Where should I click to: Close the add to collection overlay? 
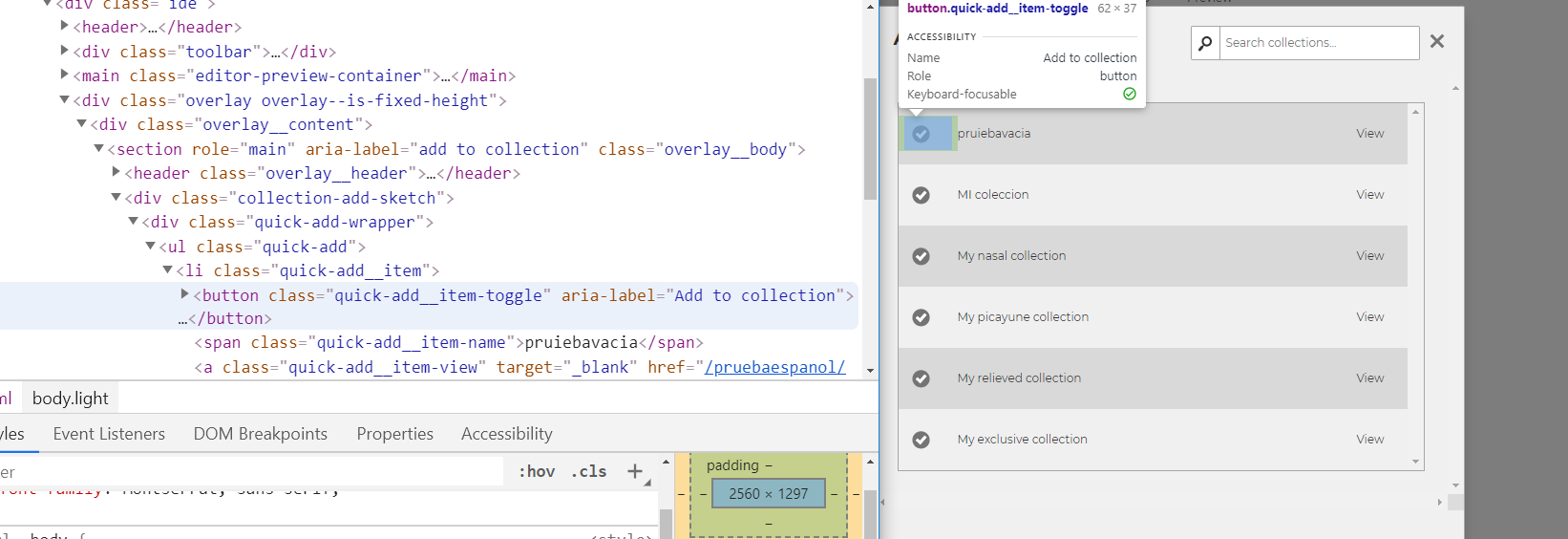click(1437, 41)
